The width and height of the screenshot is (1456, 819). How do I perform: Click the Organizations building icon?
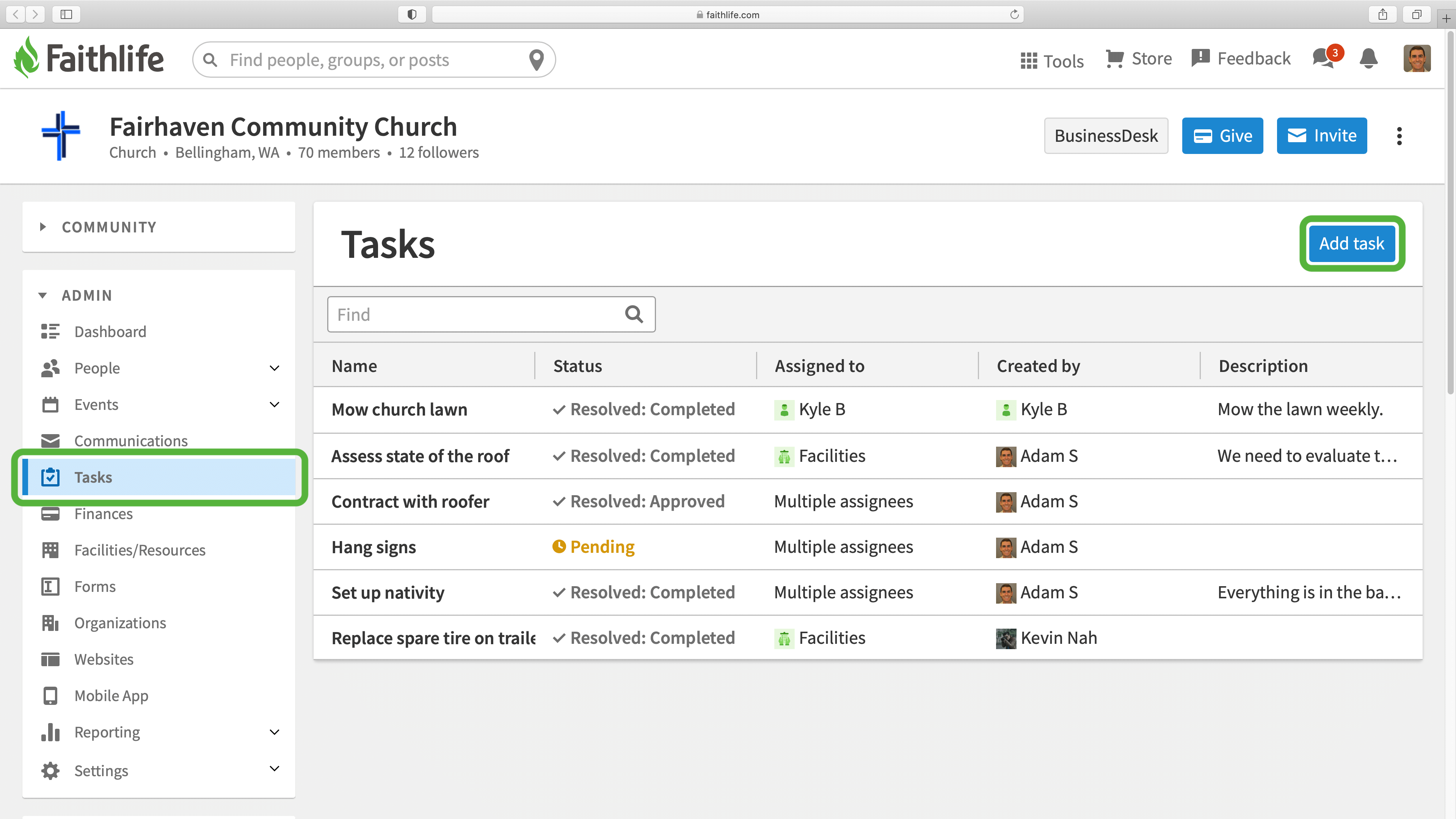click(x=50, y=623)
